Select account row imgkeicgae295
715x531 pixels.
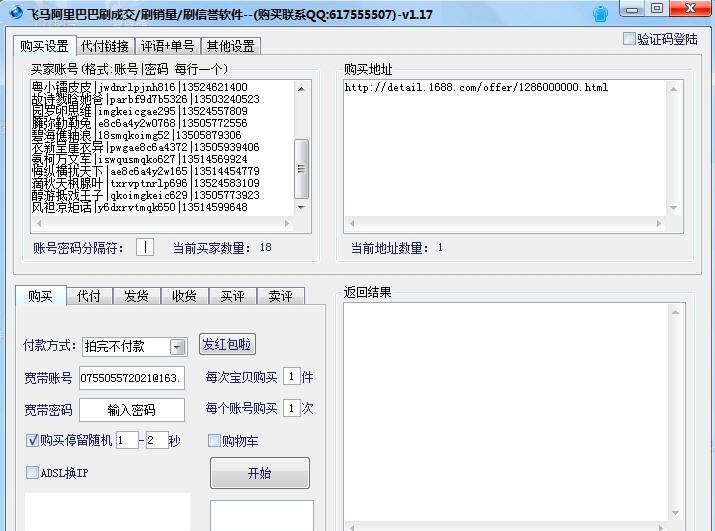[x=140, y=111]
